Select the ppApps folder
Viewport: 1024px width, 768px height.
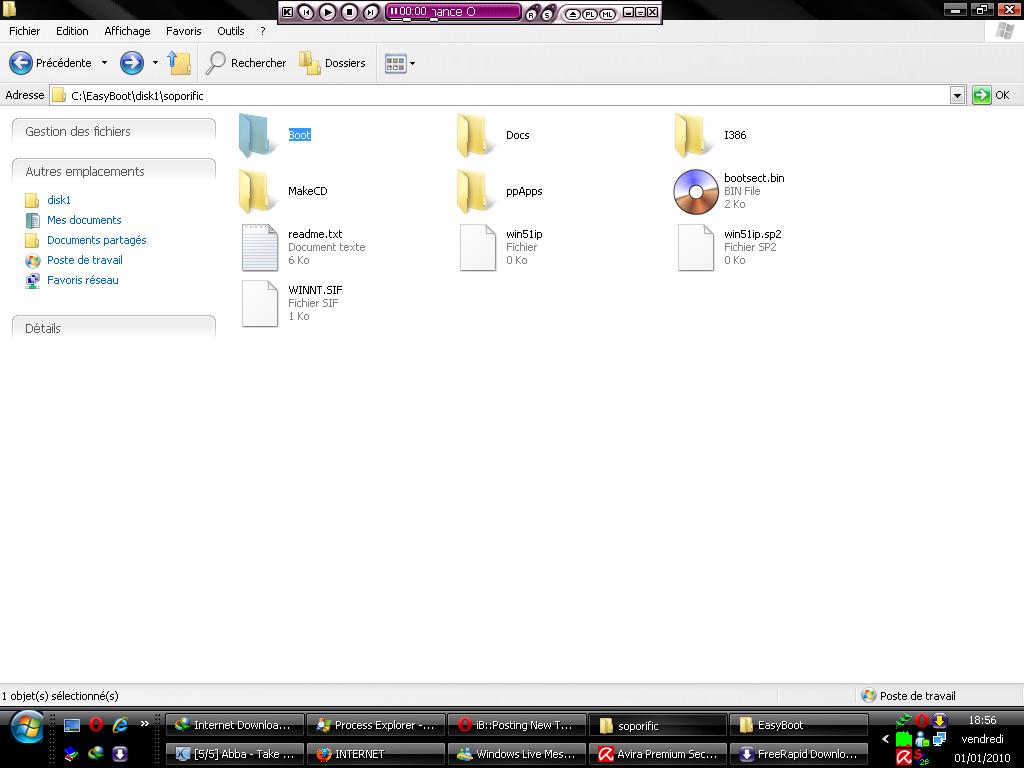click(x=500, y=191)
